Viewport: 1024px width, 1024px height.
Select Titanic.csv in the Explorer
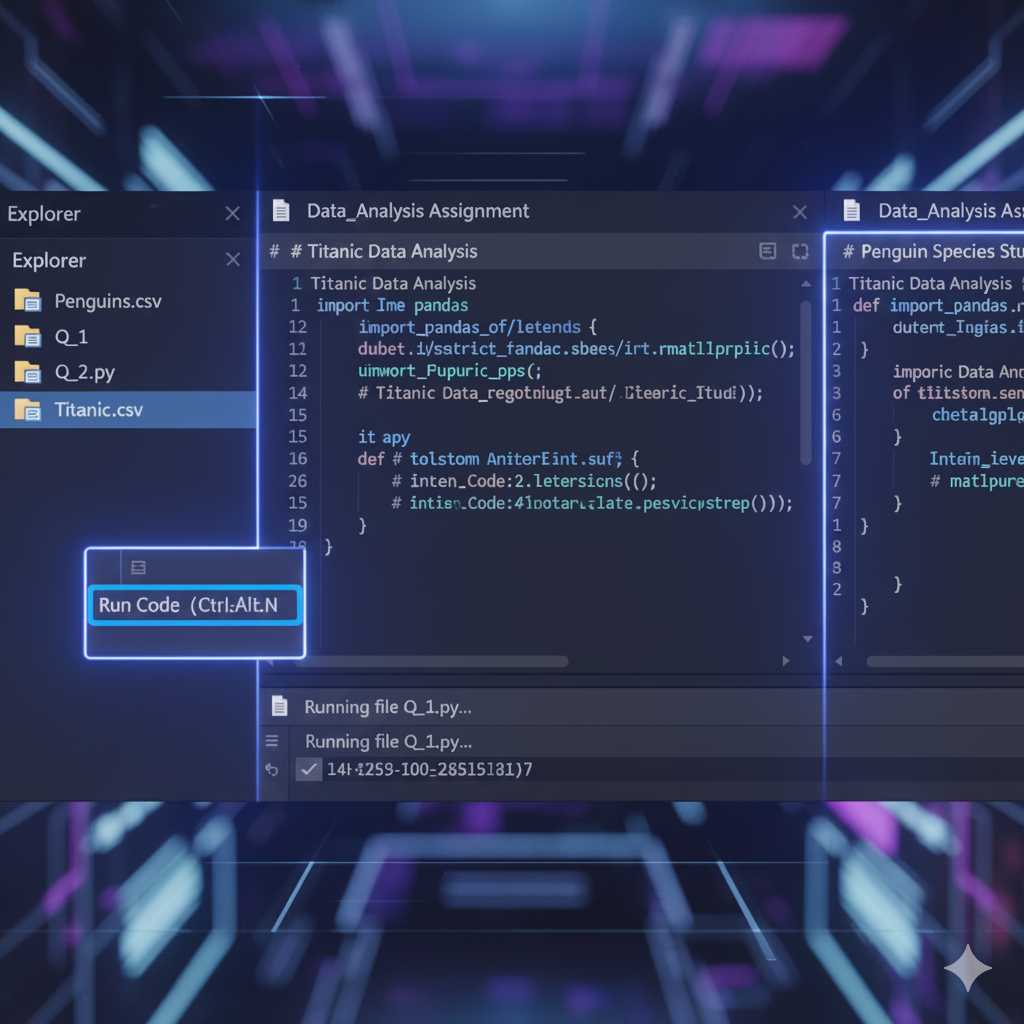98,410
